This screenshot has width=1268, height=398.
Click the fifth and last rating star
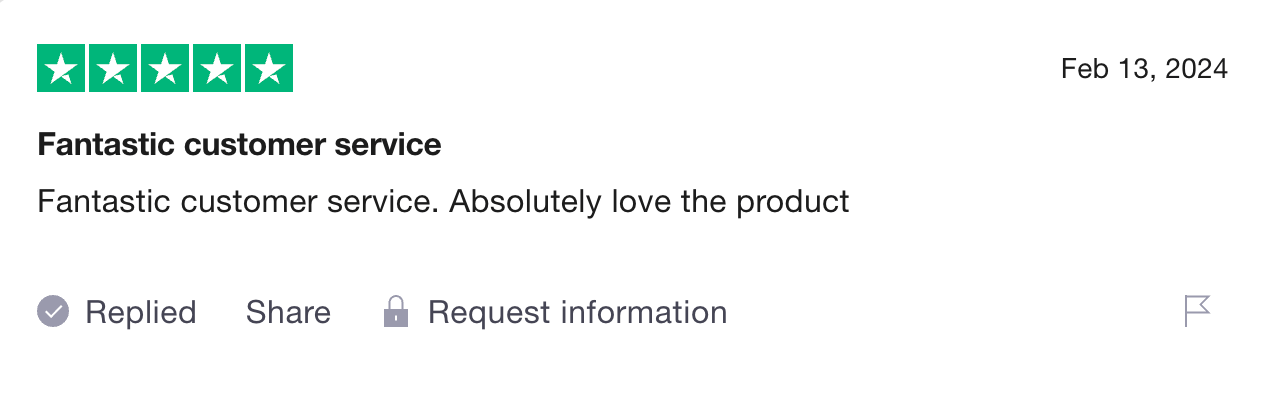click(x=268, y=69)
